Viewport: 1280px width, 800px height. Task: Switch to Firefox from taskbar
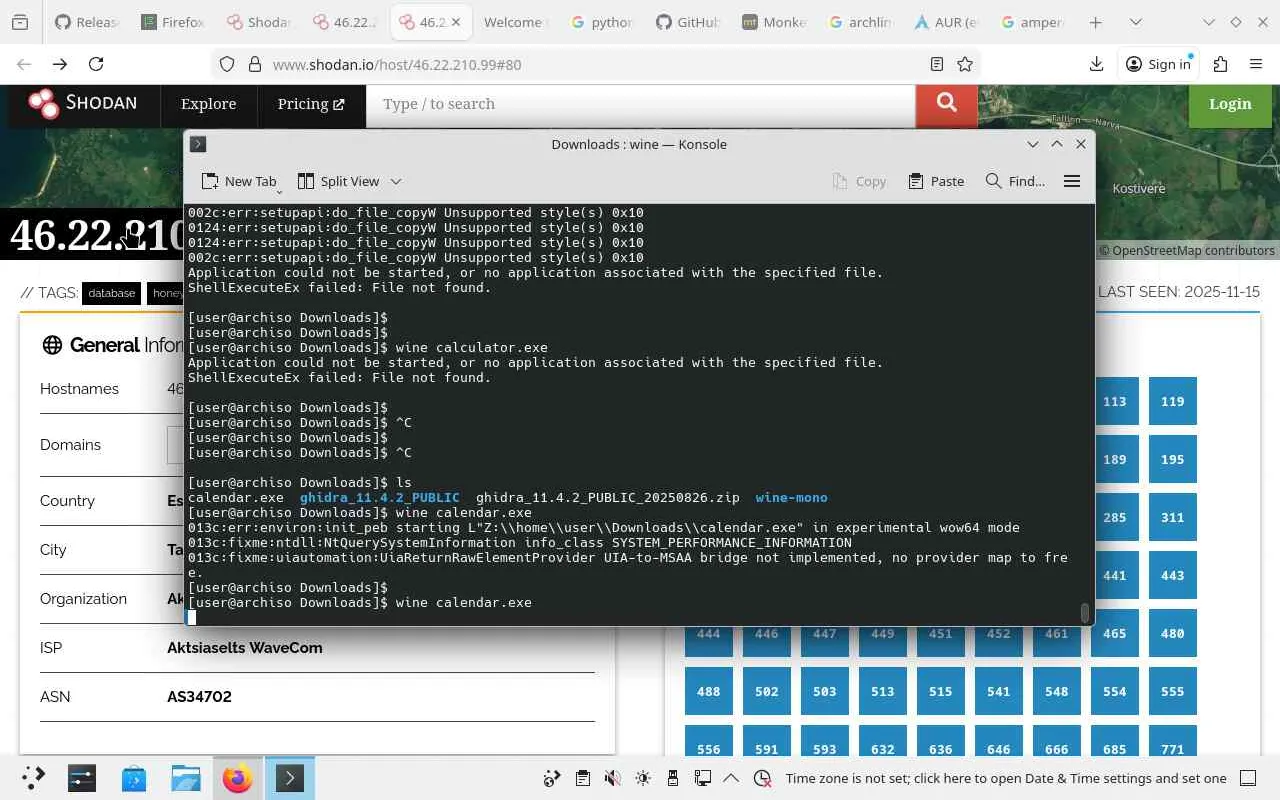[238, 778]
